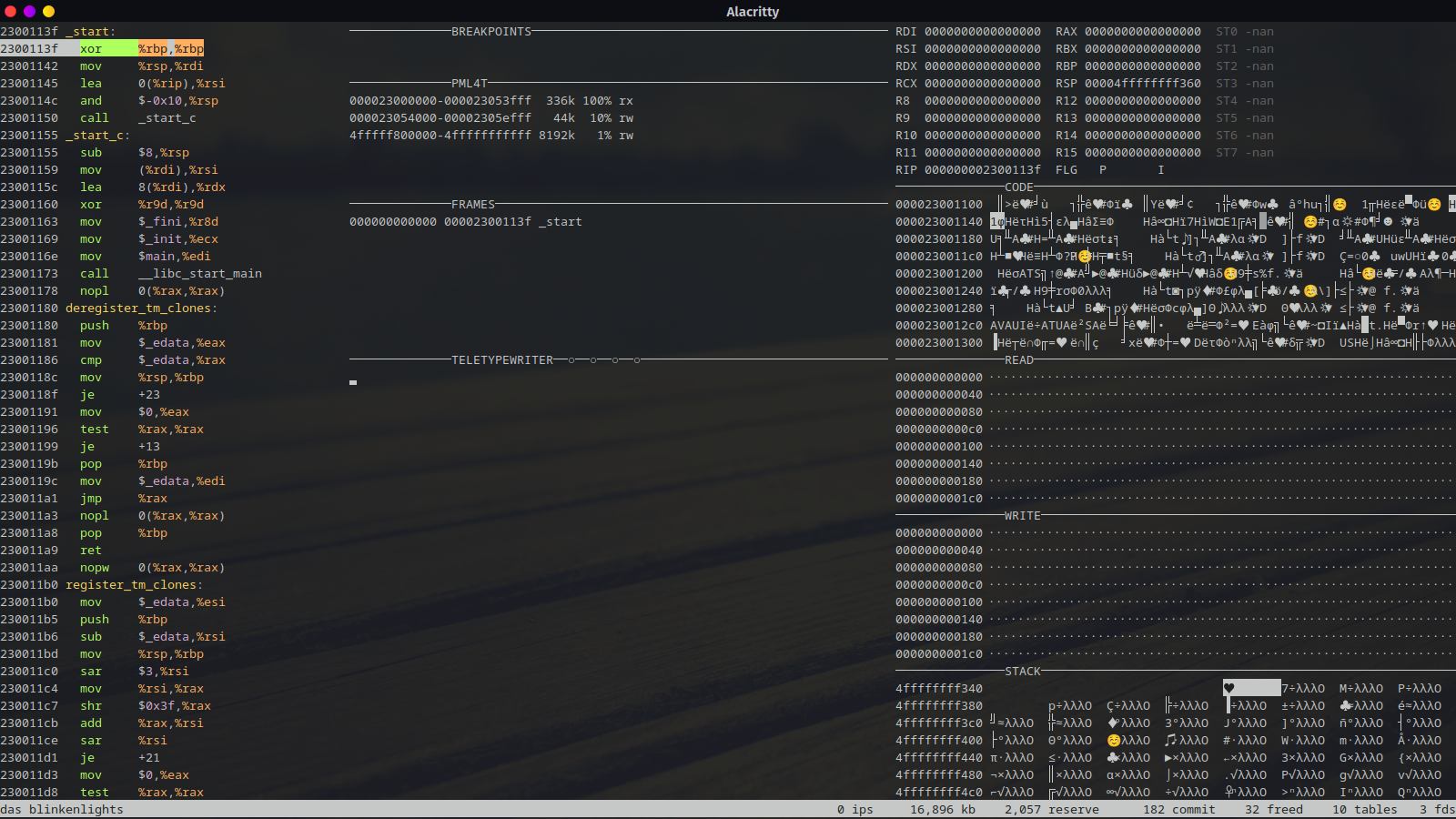The width and height of the screenshot is (1456, 819).
Task: Click the 10 tables status entry
Action: click(x=1365, y=810)
